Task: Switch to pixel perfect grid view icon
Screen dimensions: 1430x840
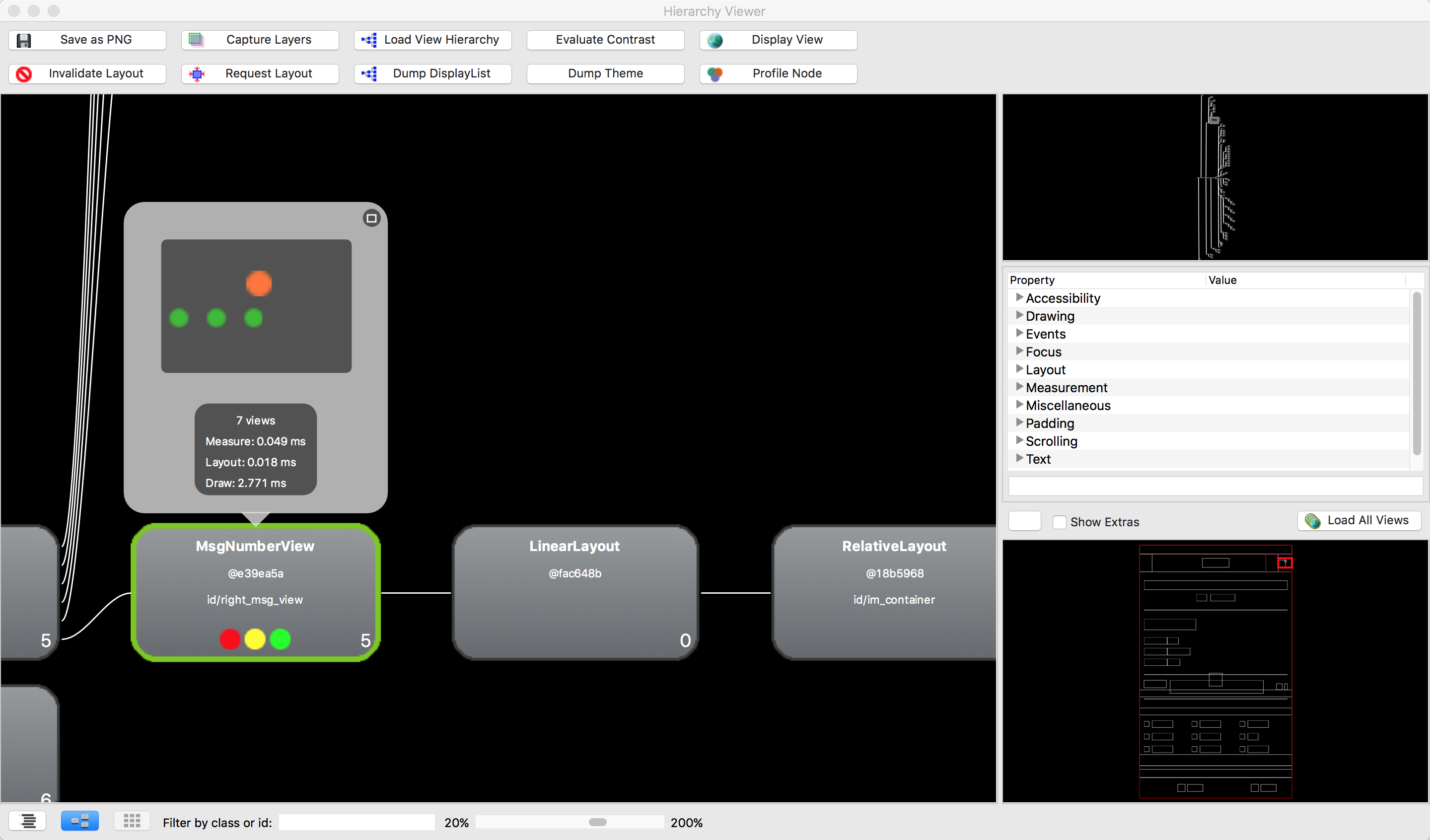Action: 132,821
